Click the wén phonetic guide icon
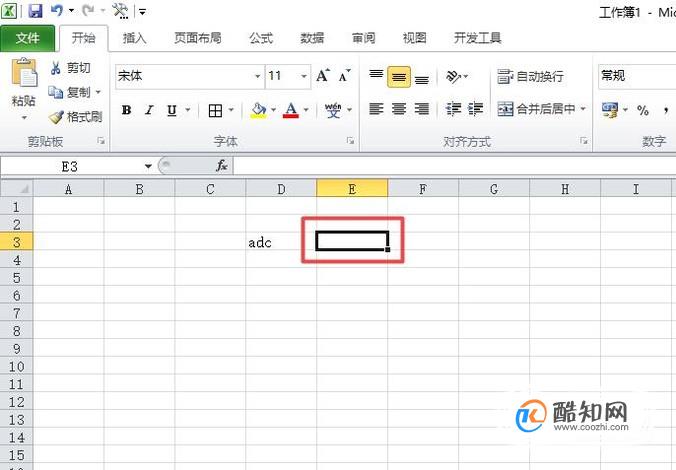676x470 pixels. pyautogui.click(x=332, y=110)
